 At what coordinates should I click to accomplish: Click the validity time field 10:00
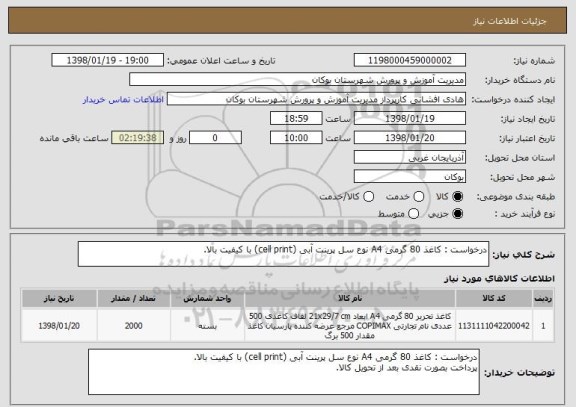[x=296, y=138]
